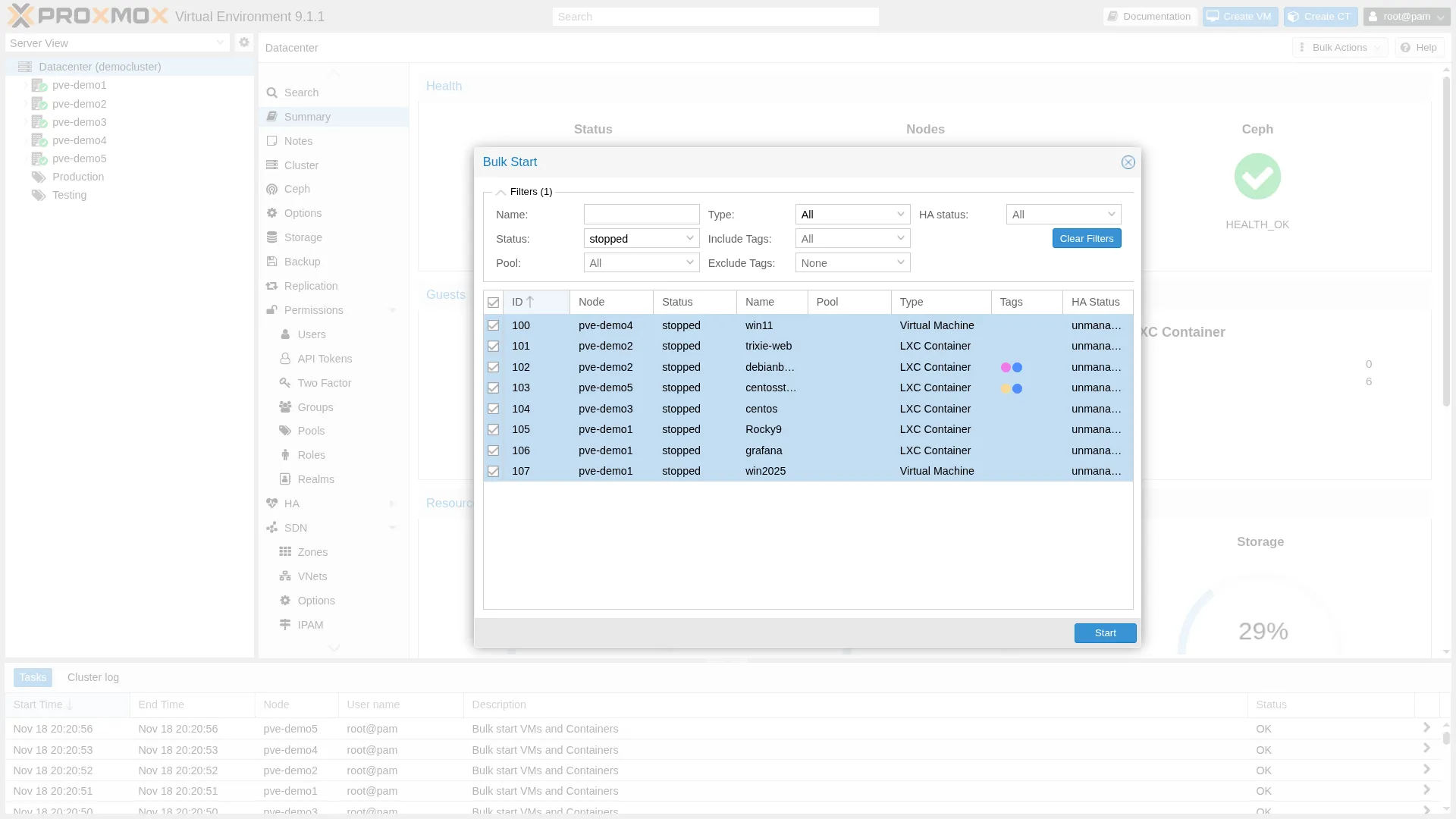Click the Create CT toolbar icon

click(1319, 16)
